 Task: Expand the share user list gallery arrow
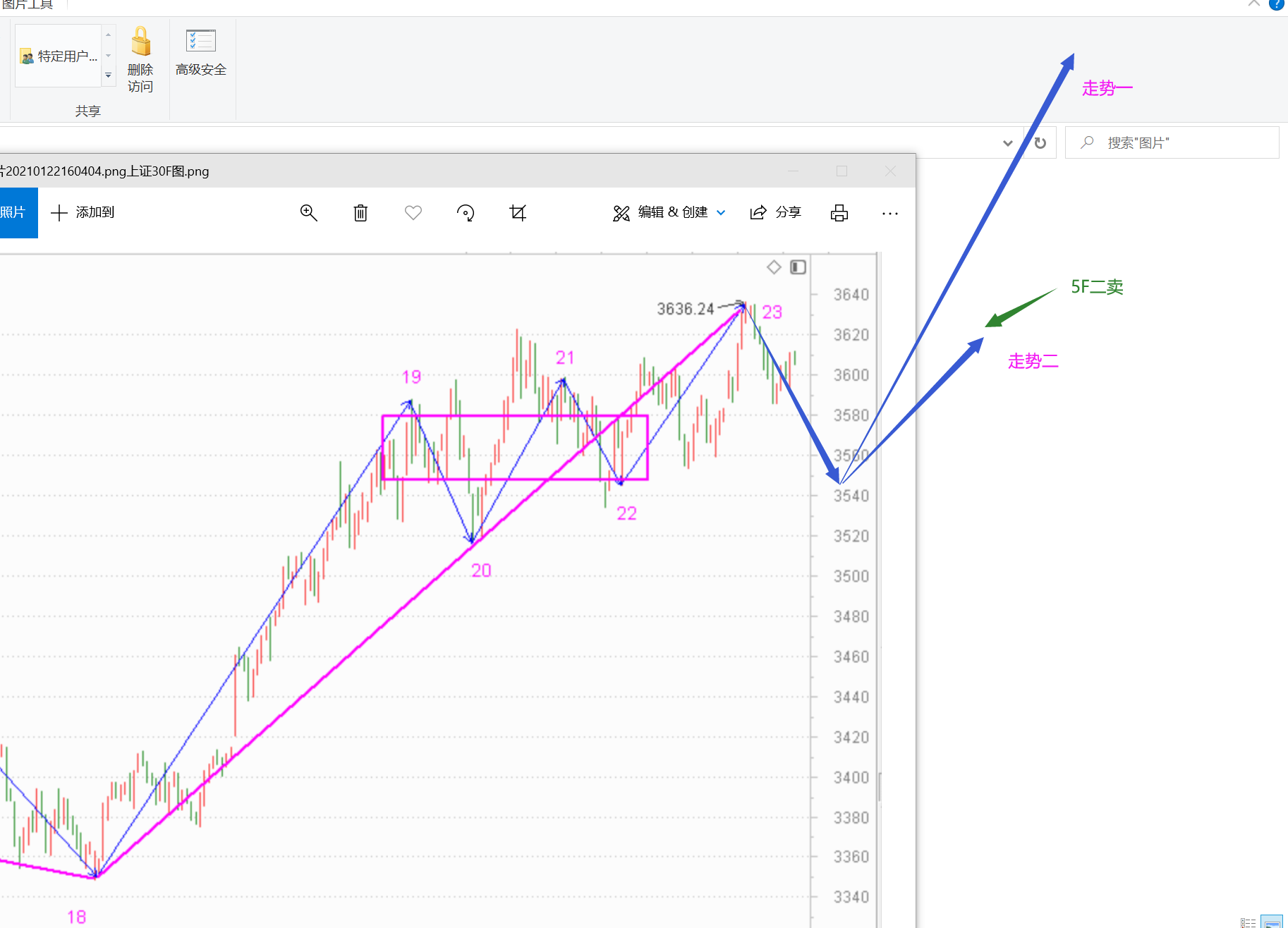[x=109, y=75]
